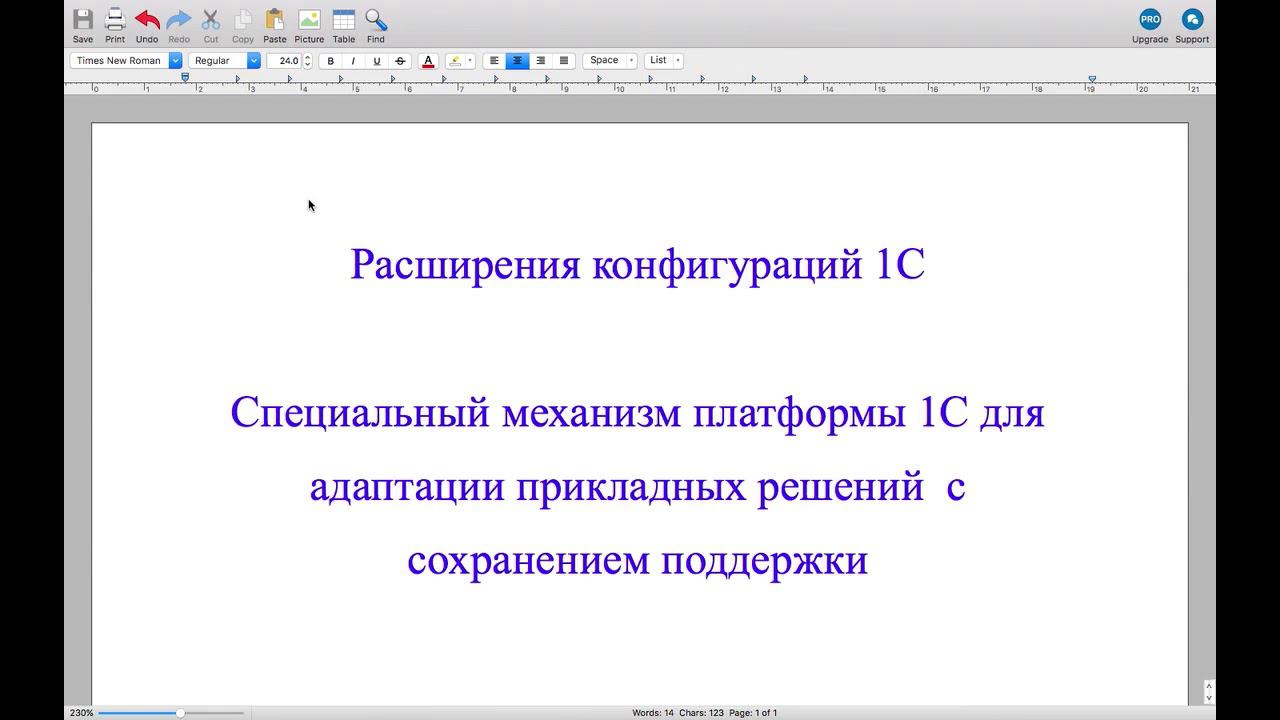The width and height of the screenshot is (1280, 720).
Task: Open the highlight color dropdown arrow
Action: 470,61
